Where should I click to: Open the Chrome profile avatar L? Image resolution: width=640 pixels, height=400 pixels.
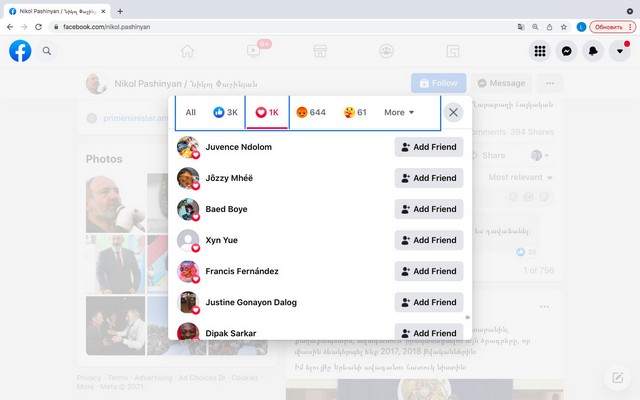(x=581, y=27)
